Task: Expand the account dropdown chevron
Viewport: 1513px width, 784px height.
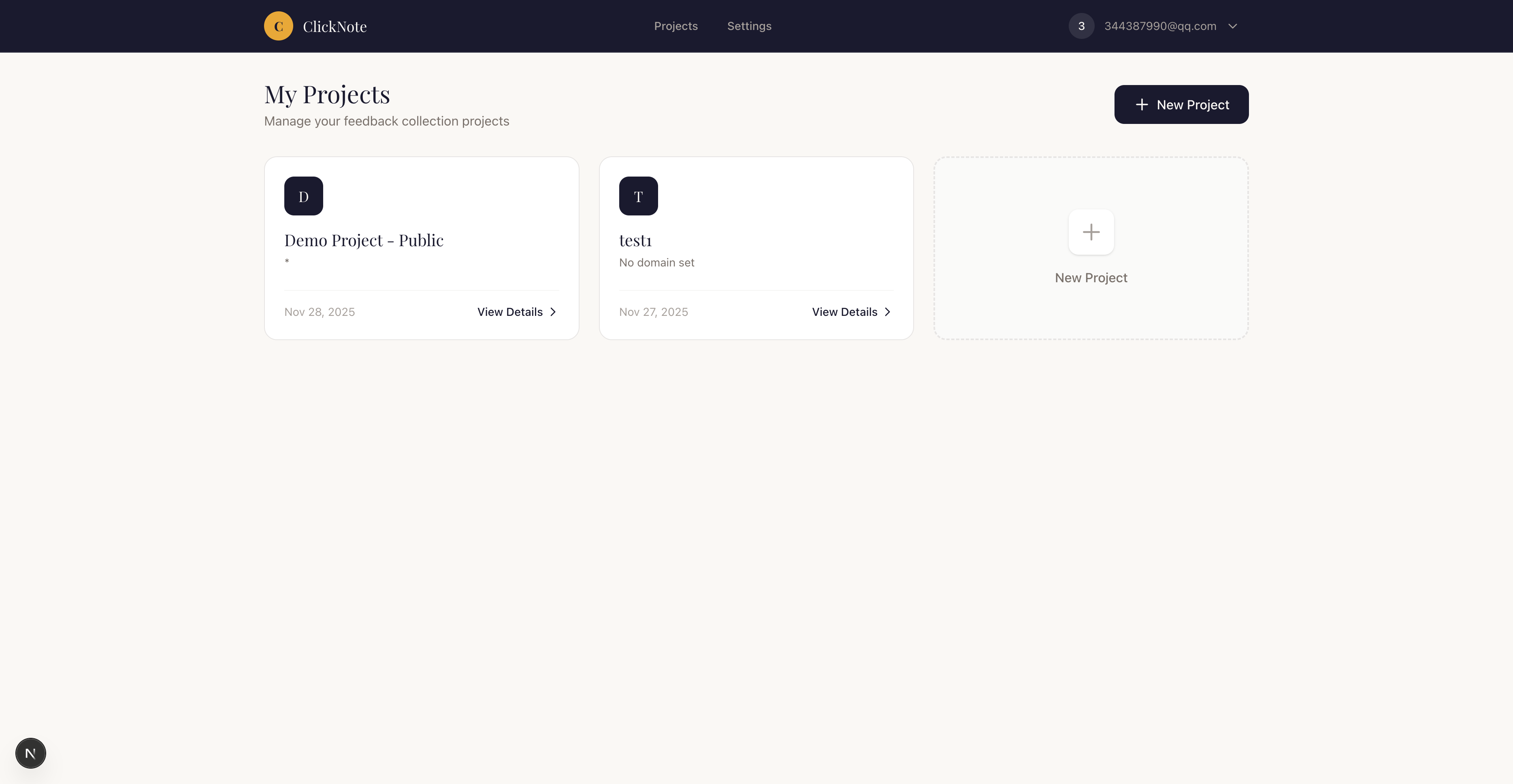Action: 1233,26
